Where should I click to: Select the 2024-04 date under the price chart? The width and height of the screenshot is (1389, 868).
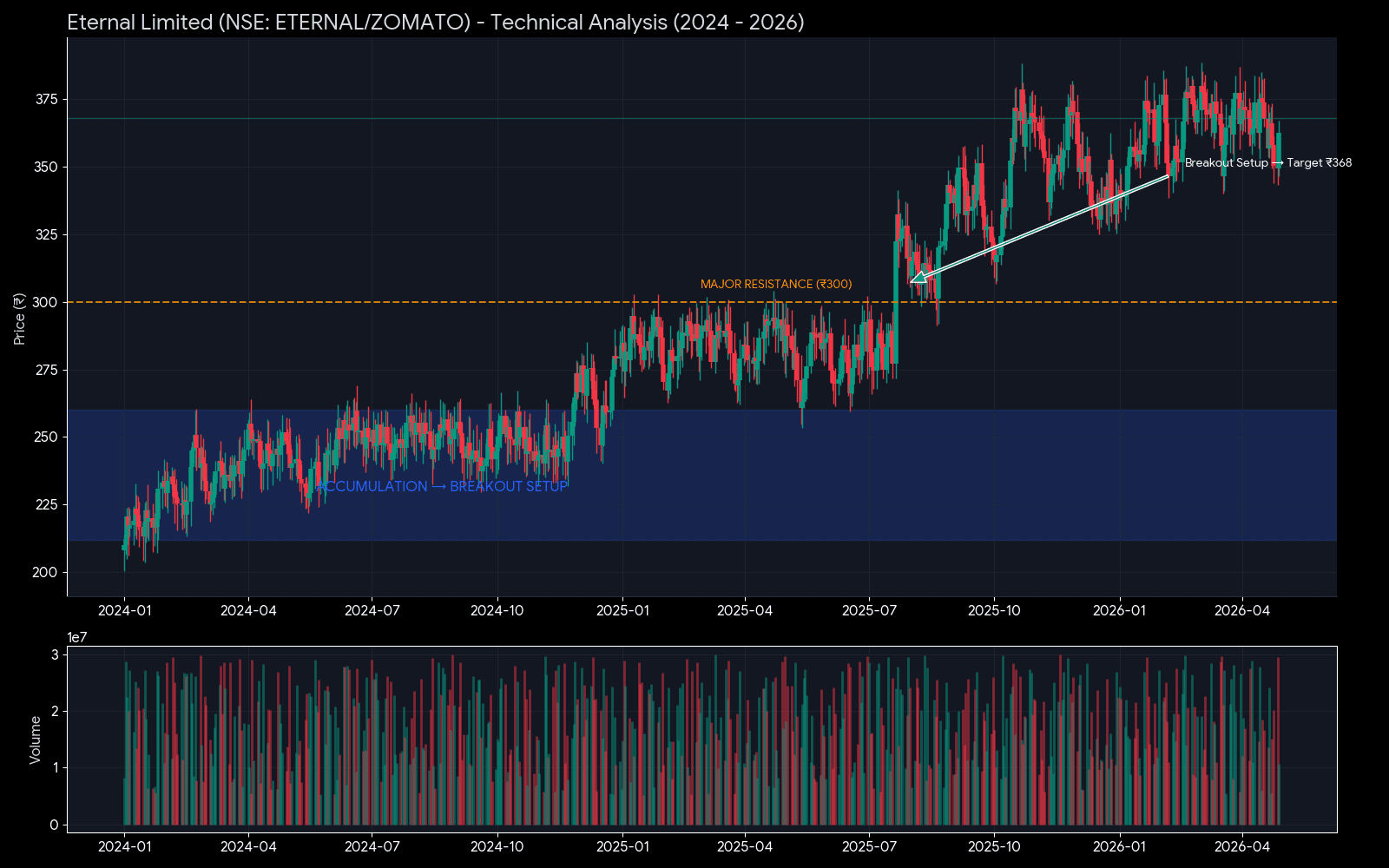248,611
